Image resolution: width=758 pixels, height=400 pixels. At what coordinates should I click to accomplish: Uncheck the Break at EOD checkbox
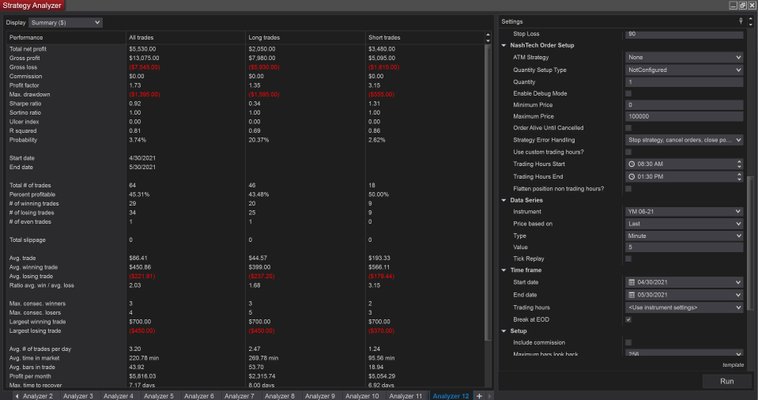pos(628,319)
